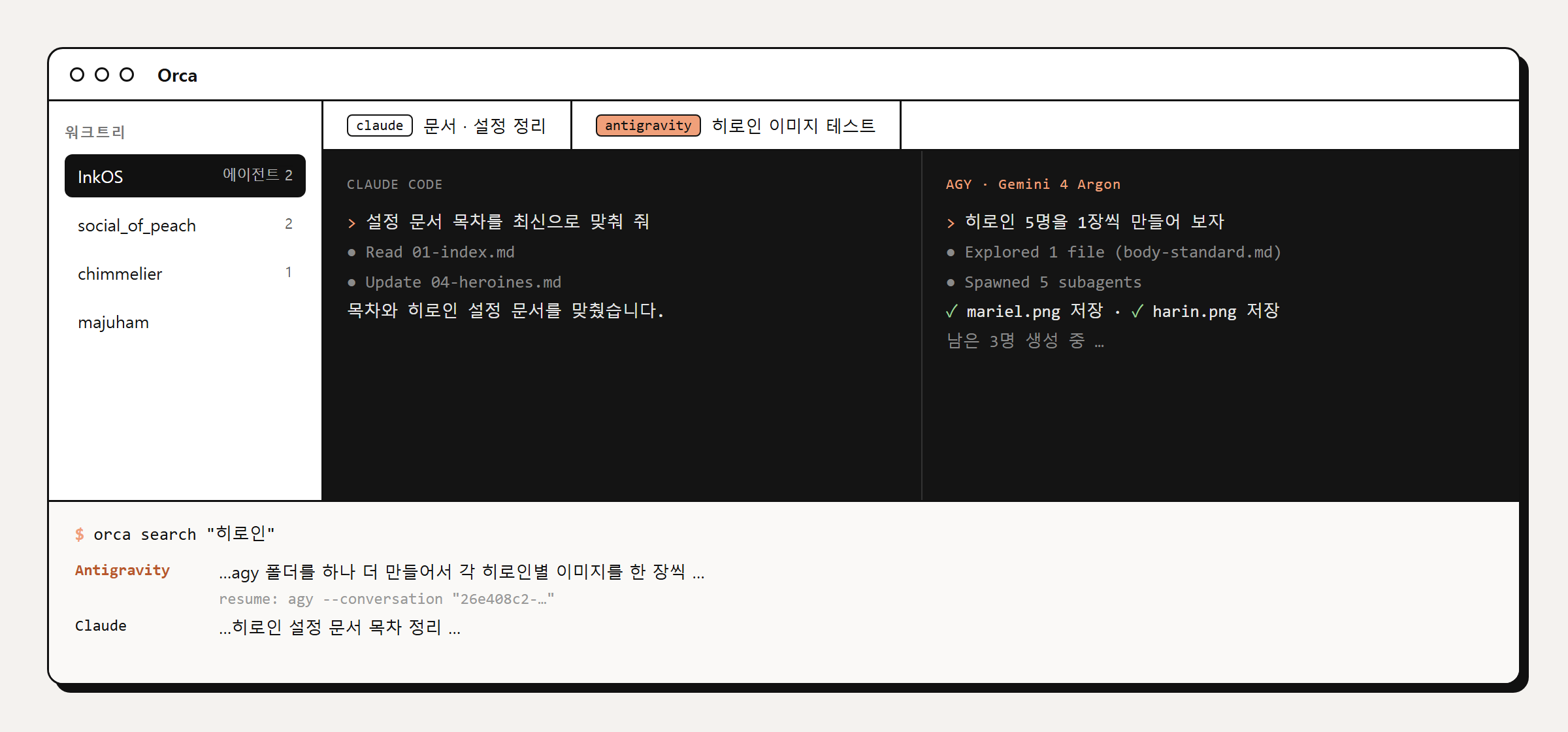
Task: Click the Orca app title
Action: 177,75
